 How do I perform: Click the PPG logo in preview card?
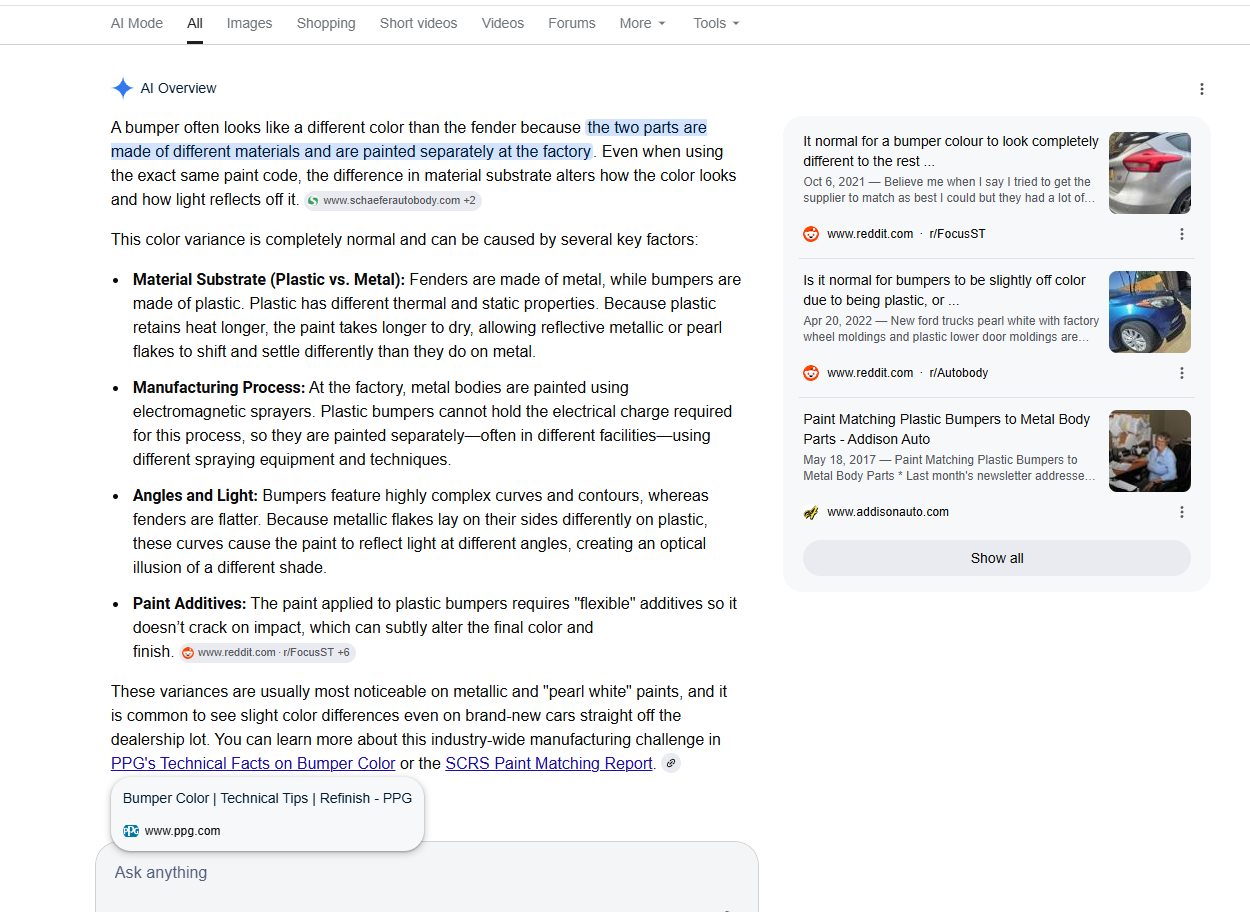tap(131, 831)
